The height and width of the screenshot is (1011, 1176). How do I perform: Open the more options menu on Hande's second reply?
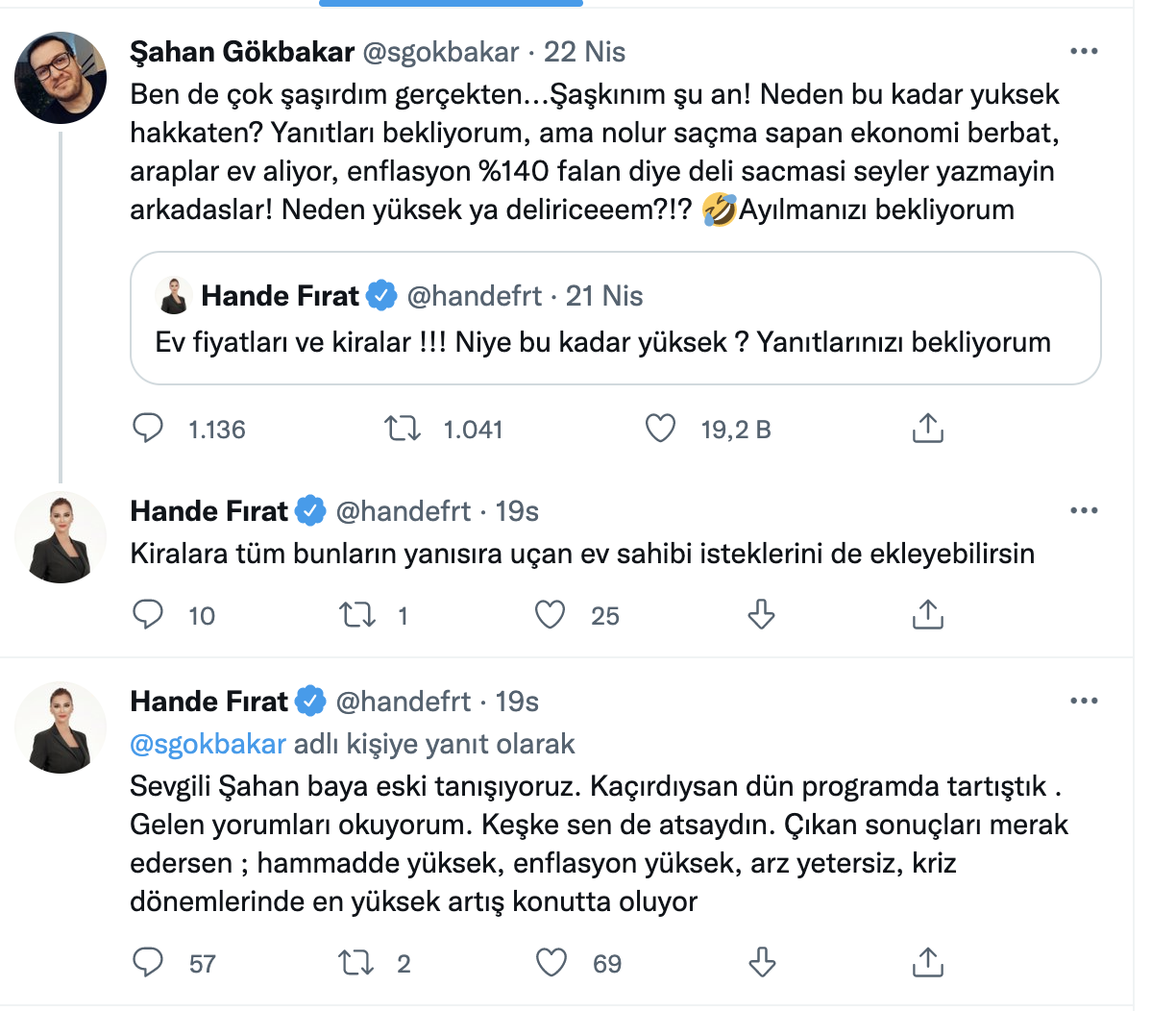point(1084,701)
